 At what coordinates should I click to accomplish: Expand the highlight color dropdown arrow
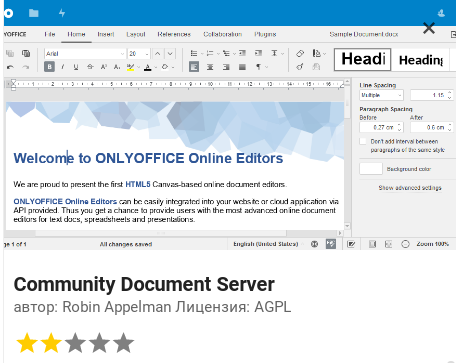(138, 67)
